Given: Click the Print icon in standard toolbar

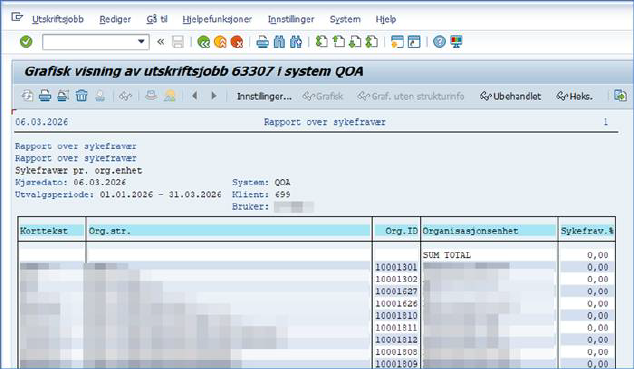Looking at the screenshot, I should (262, 42).
